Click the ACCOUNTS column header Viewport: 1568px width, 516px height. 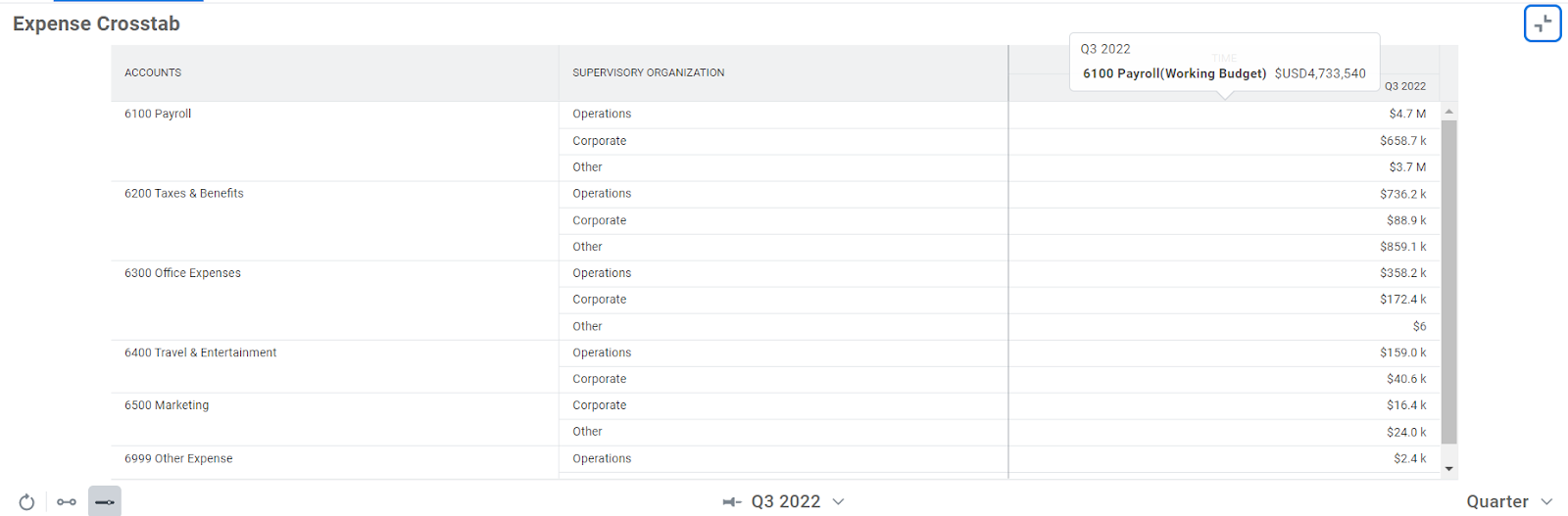153,72
